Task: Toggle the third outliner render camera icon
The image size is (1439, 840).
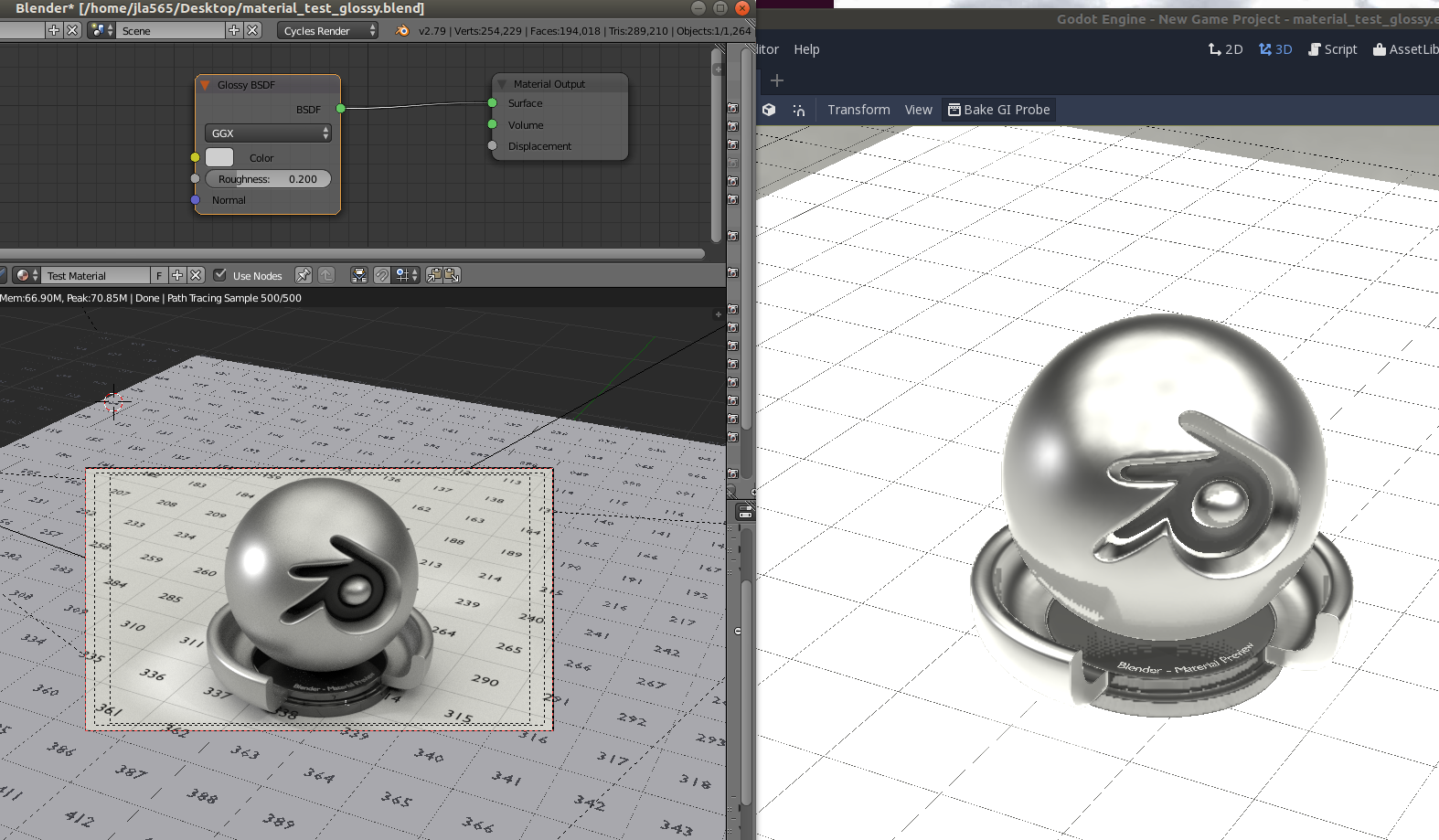Action: coord(732,144)
